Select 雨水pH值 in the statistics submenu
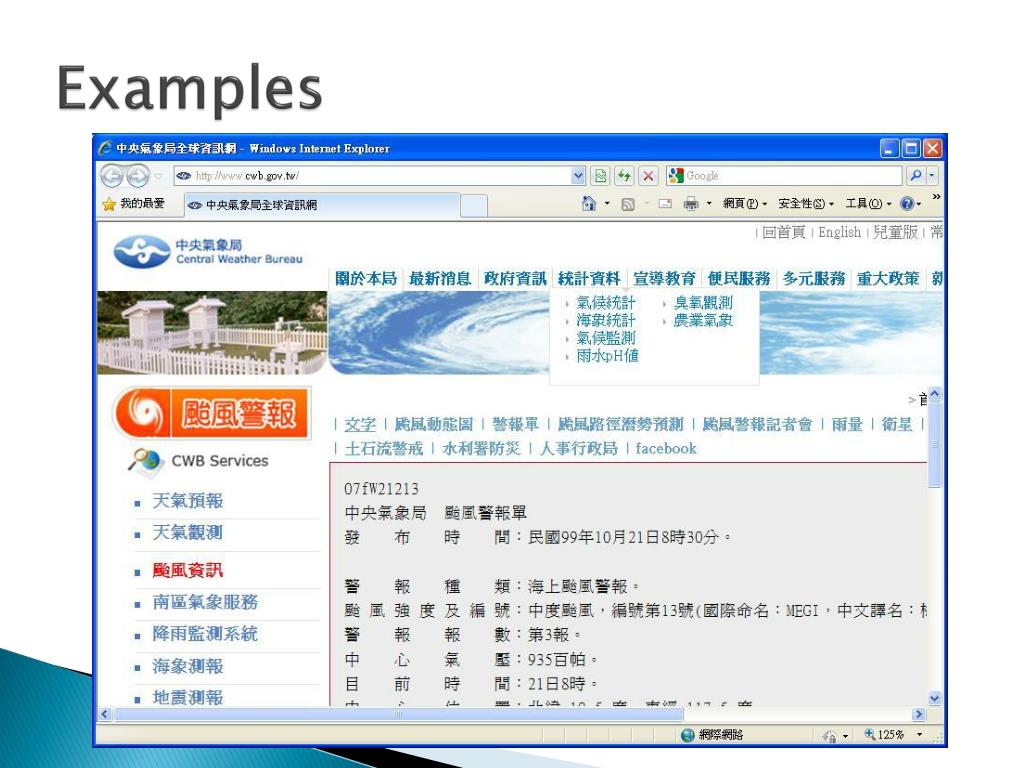 pyautogui.click(x=607, y=355)
